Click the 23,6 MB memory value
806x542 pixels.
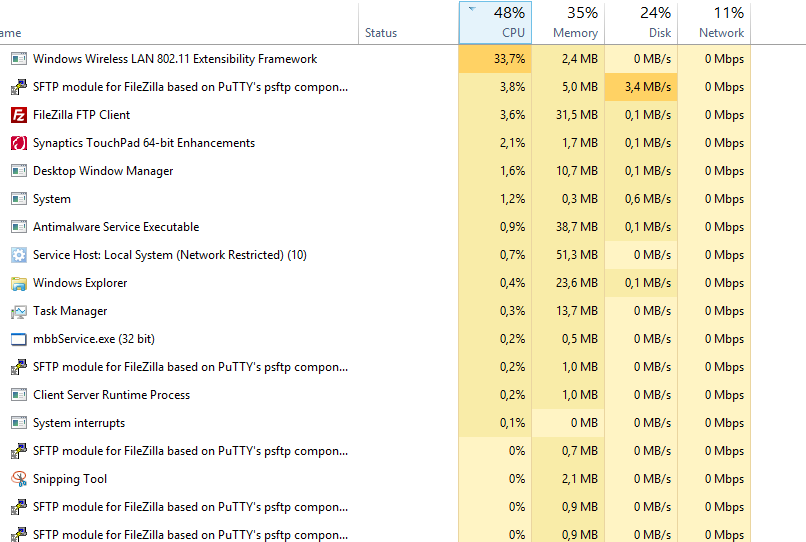577,283
